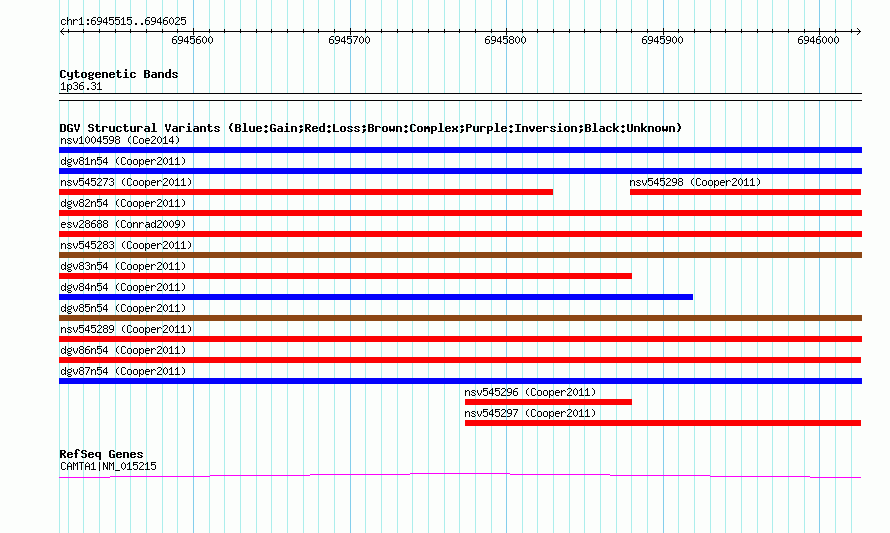Open nsv545297 (Cooper2011) variant label

pyautogui.click(x=530, y=413)
